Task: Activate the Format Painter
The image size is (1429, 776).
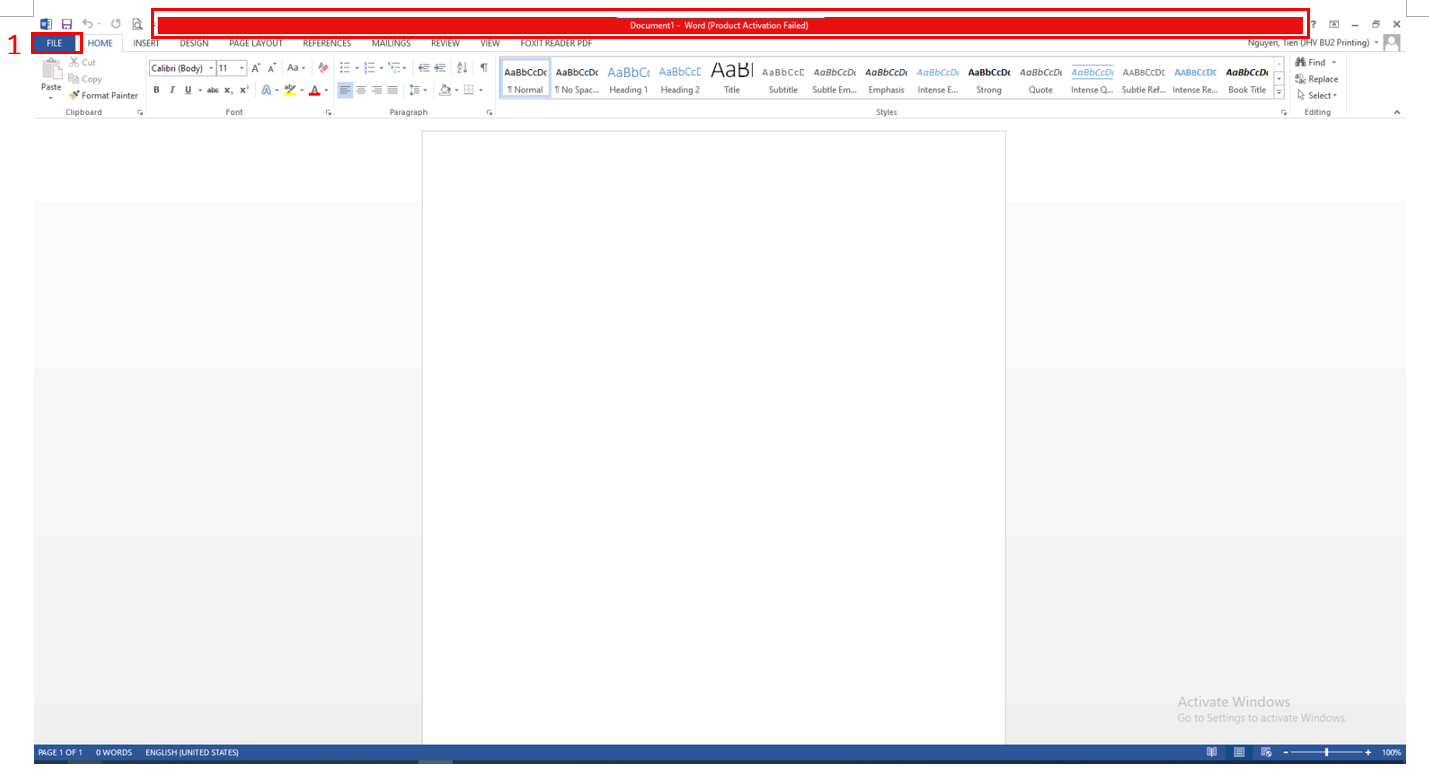Action: (104, 95)
